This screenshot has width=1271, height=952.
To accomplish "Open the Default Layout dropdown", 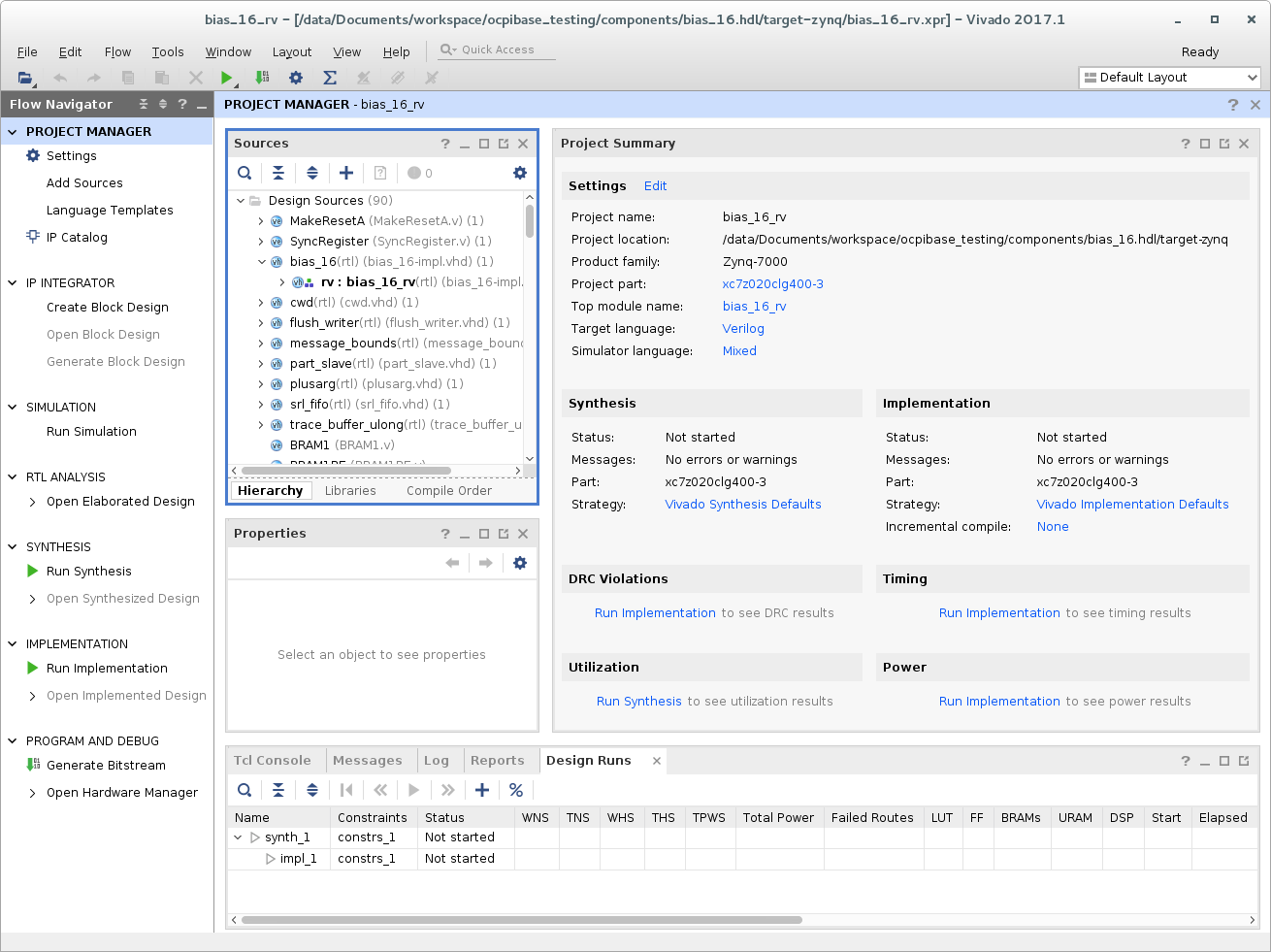I will pyautogui.click(x=1169, y=78).
